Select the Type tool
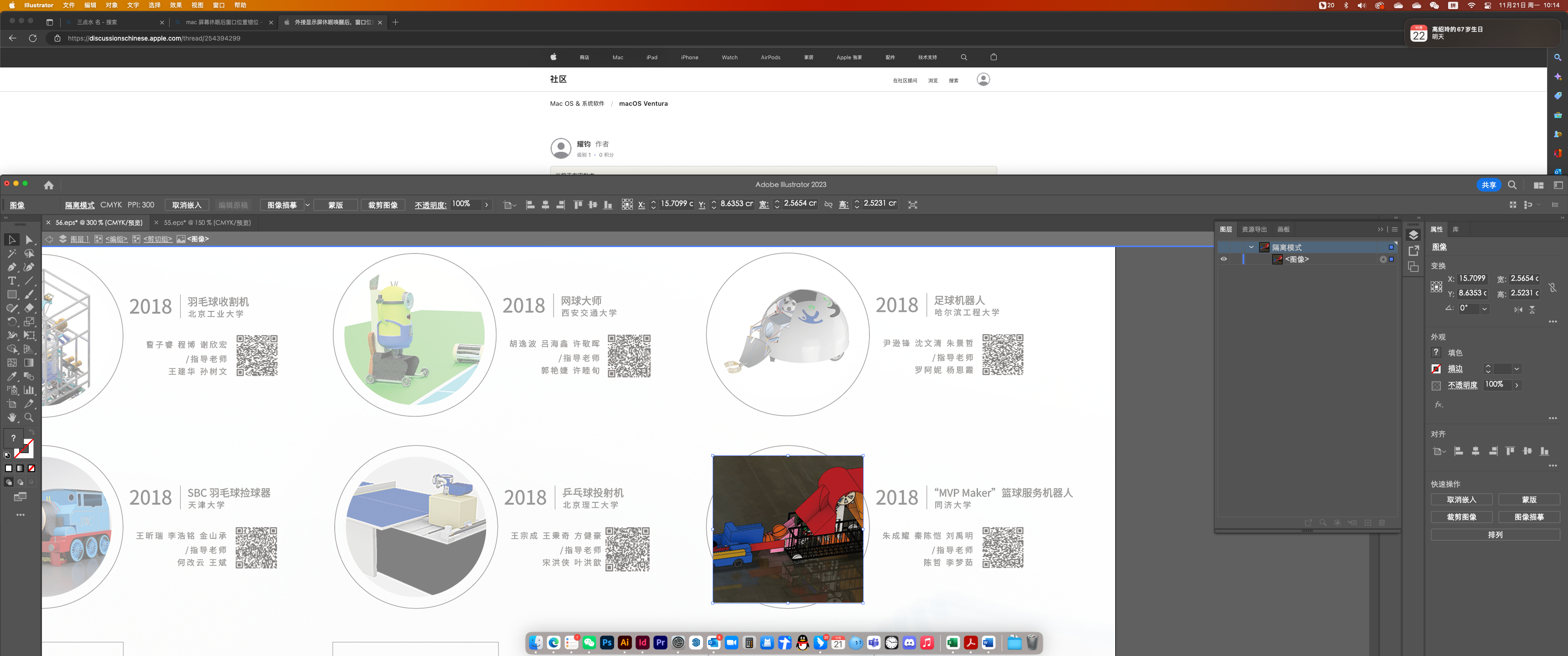Screen dimensions: 1568x656 (11, 281)
